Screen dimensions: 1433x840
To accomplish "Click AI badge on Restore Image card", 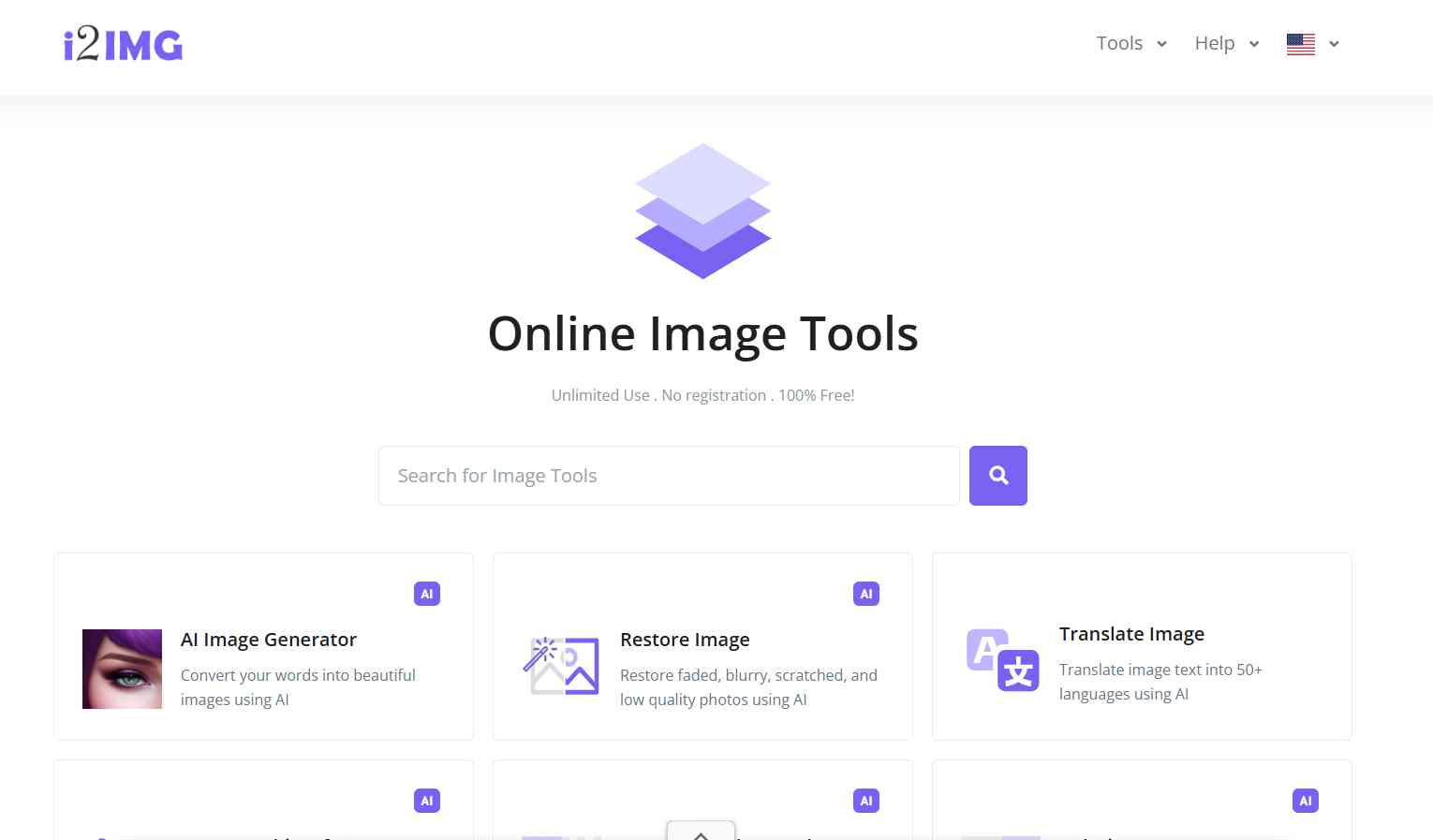I will pos(866,594).
